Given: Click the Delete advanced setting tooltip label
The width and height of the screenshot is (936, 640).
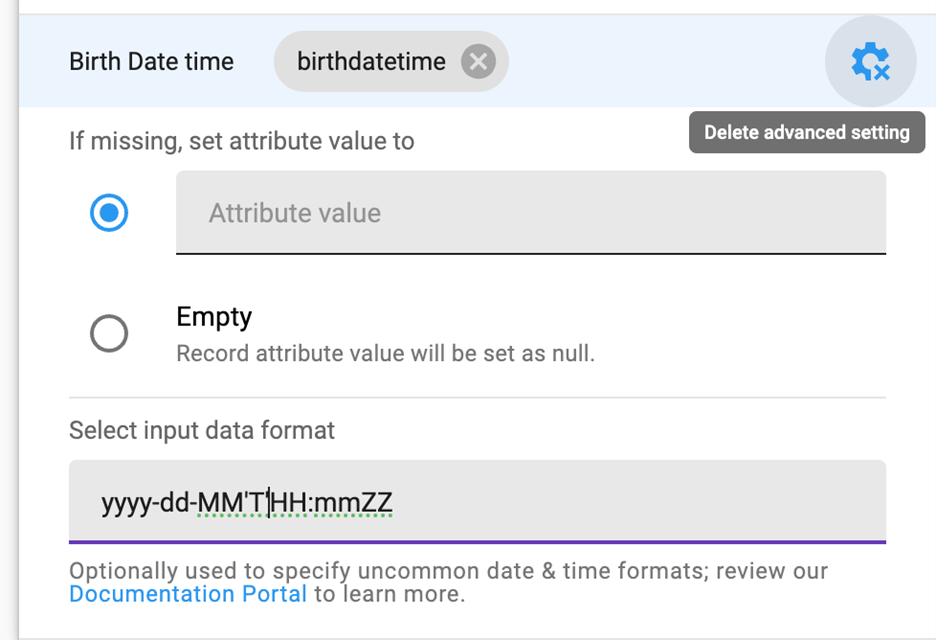Looking at the screenshot, I should coord(806,132).
